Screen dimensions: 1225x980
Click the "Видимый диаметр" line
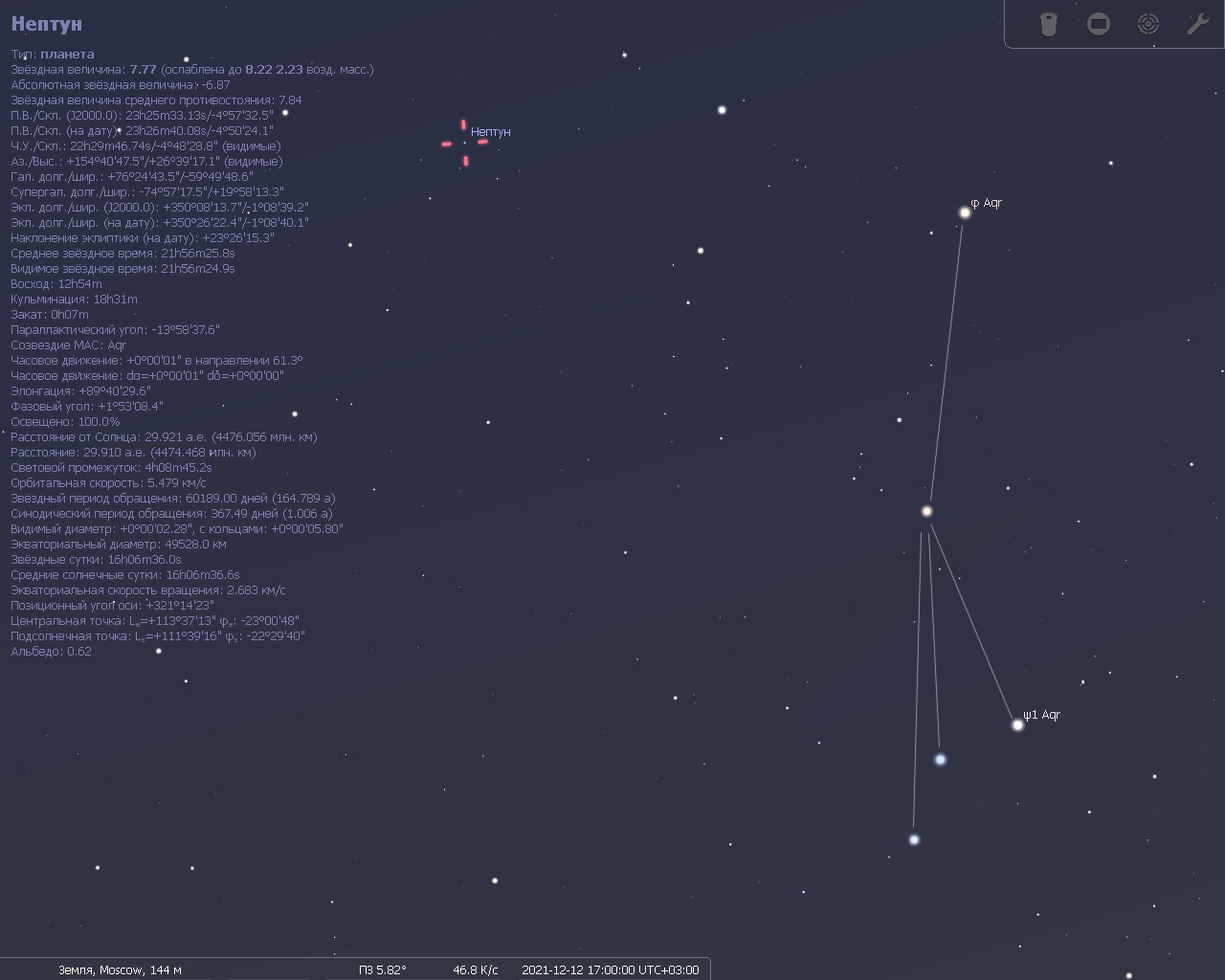pos(177,529)
